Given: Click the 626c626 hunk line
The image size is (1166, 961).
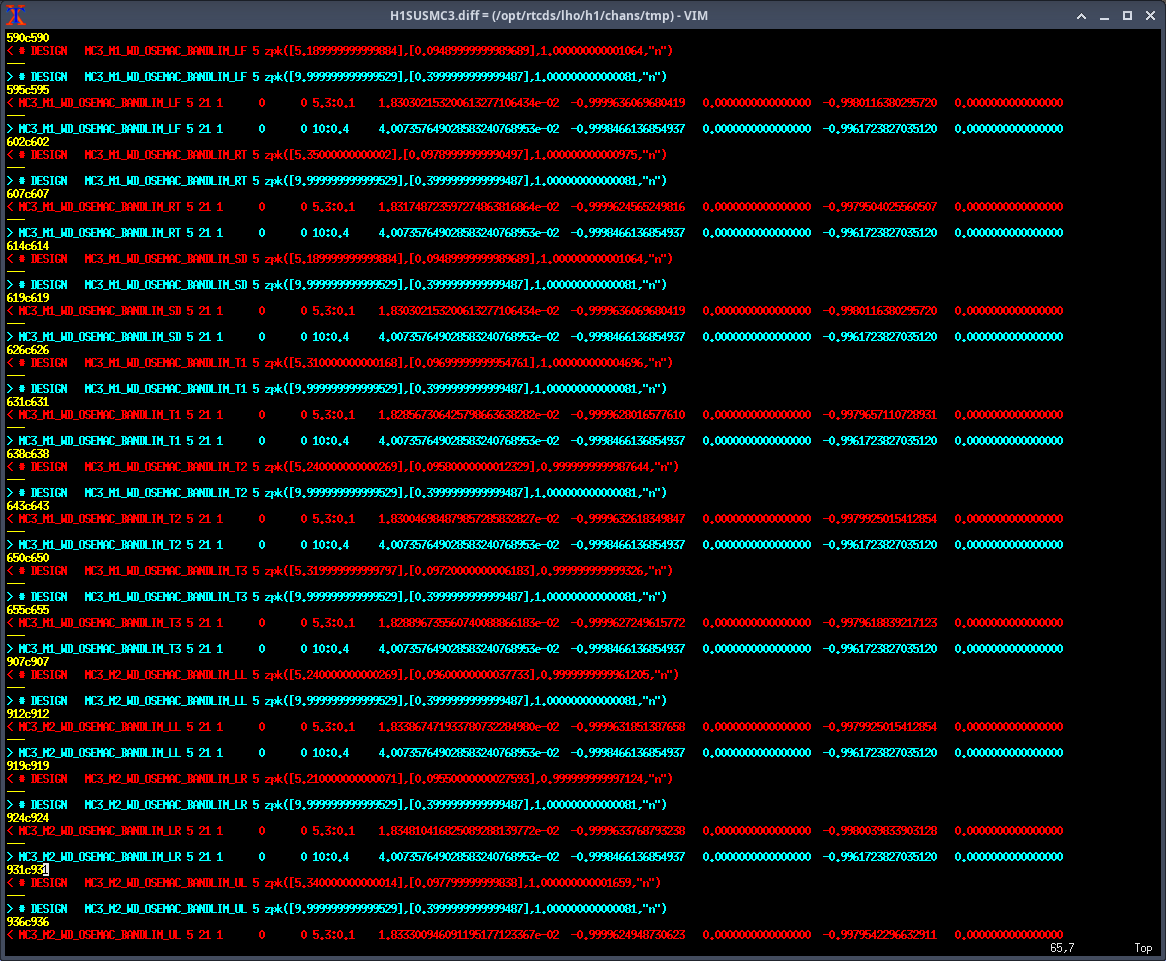Looking at the screenshot, I should pyautogui.click(x=28, y=350).
